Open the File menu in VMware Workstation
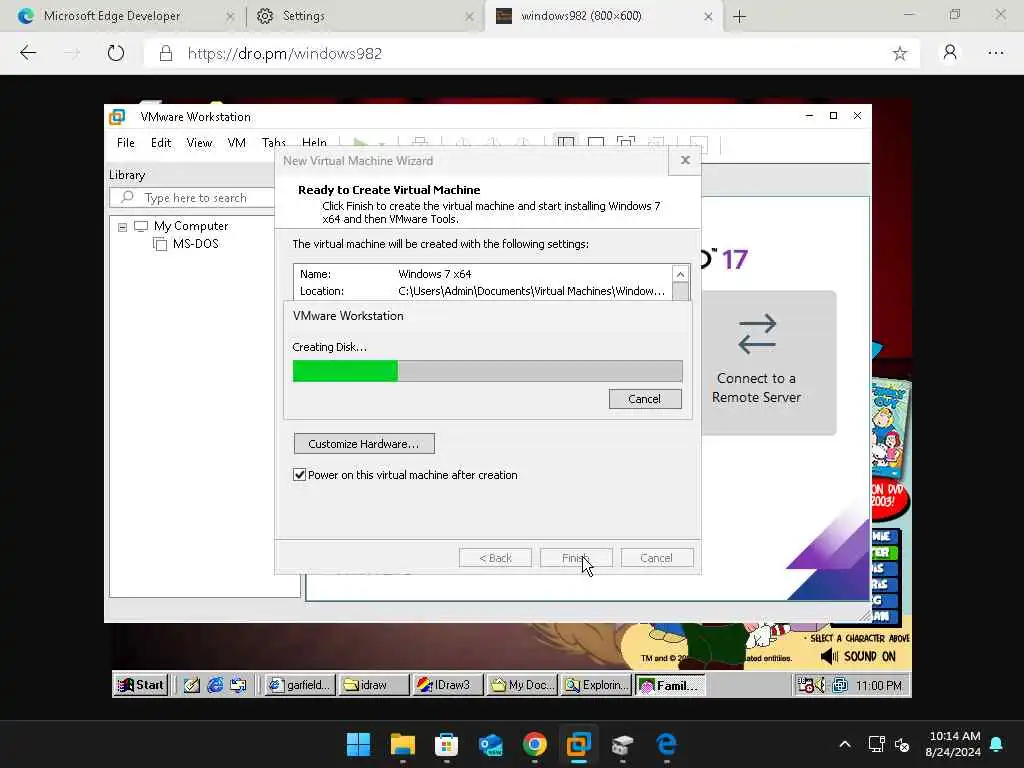 coord(125,143)
